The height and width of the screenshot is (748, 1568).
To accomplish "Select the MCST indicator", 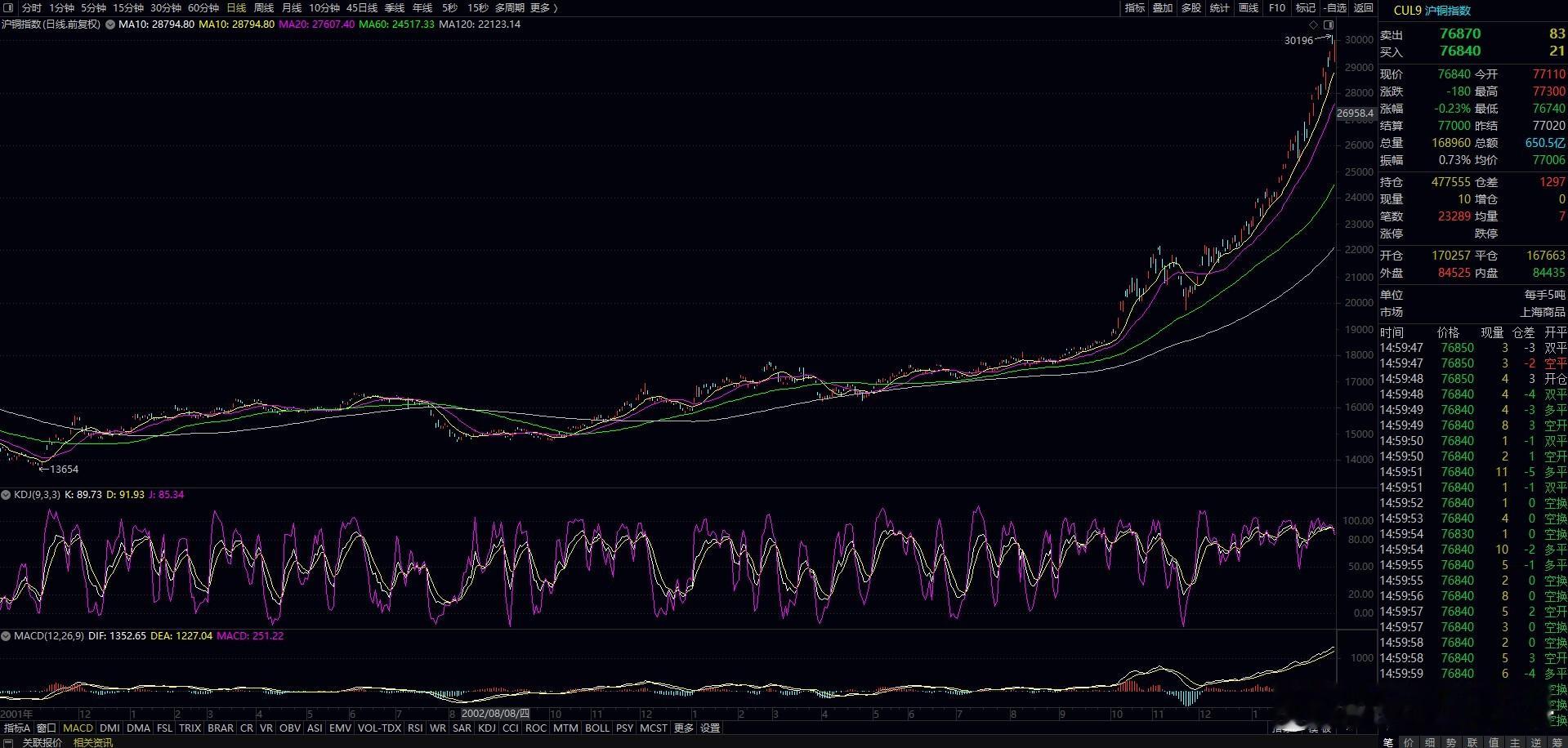I will click(x=654, y=728).
